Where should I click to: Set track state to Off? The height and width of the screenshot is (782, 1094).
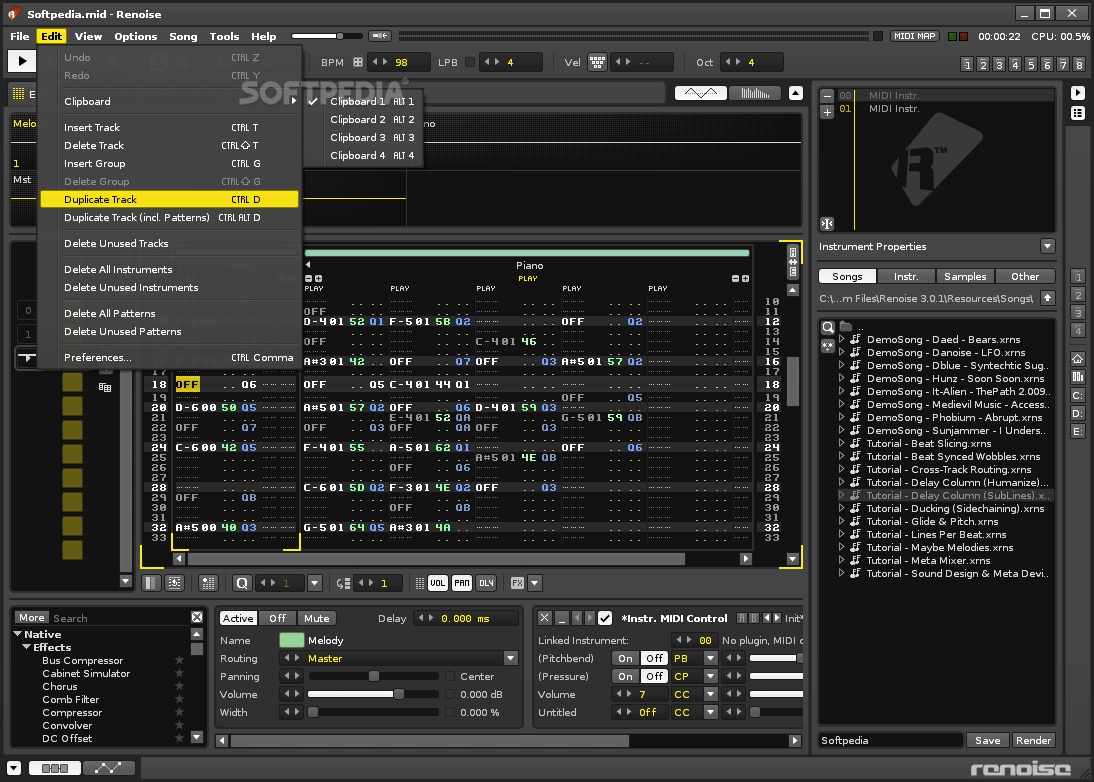(277, 619)
